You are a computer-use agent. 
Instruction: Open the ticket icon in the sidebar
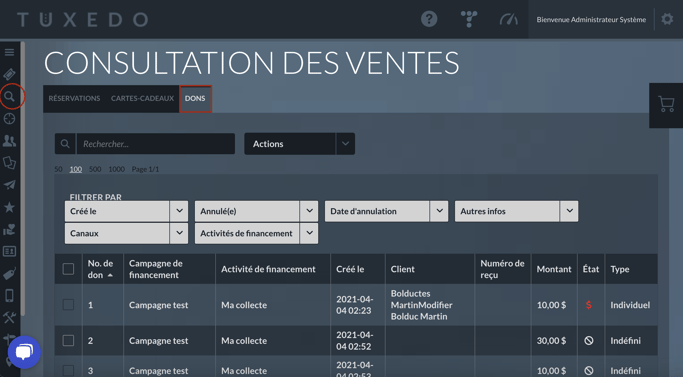(9, 74)
